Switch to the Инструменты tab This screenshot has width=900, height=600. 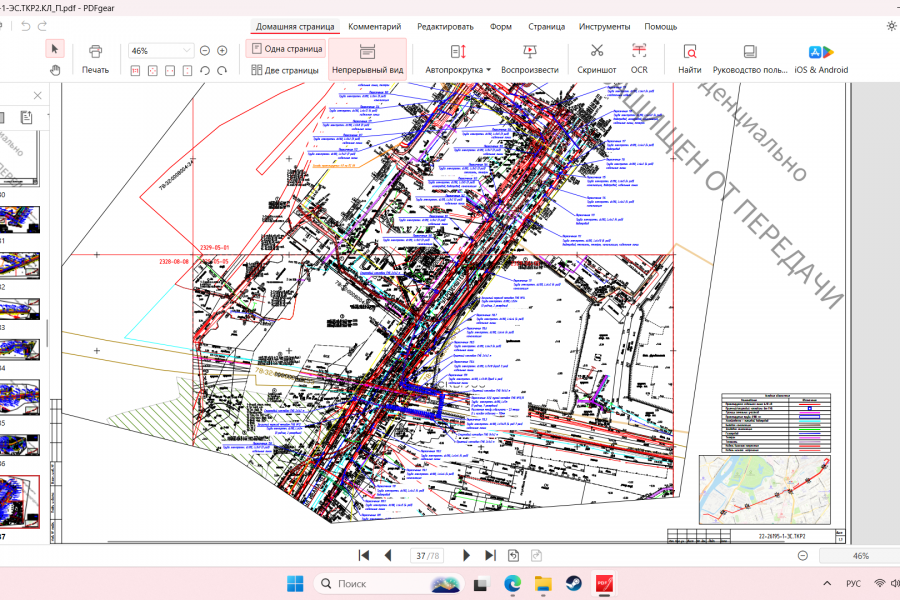pos(604,26)
